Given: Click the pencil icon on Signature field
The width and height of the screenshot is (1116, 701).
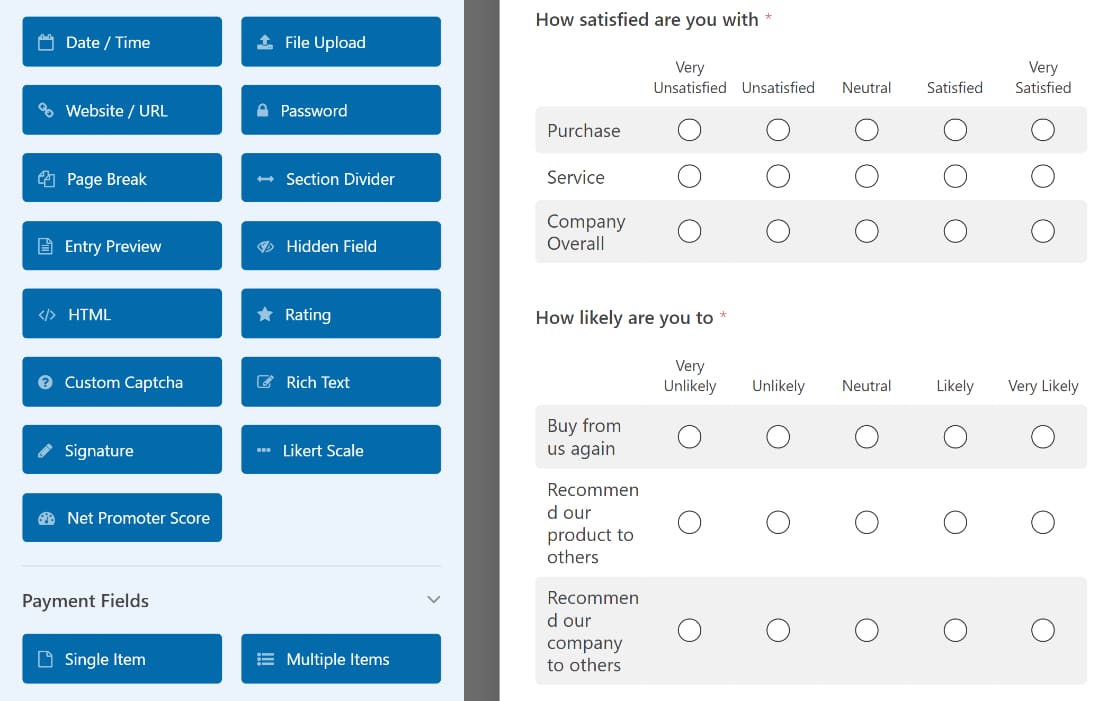Looking at the screenshot, I should (x=45, y=450).
